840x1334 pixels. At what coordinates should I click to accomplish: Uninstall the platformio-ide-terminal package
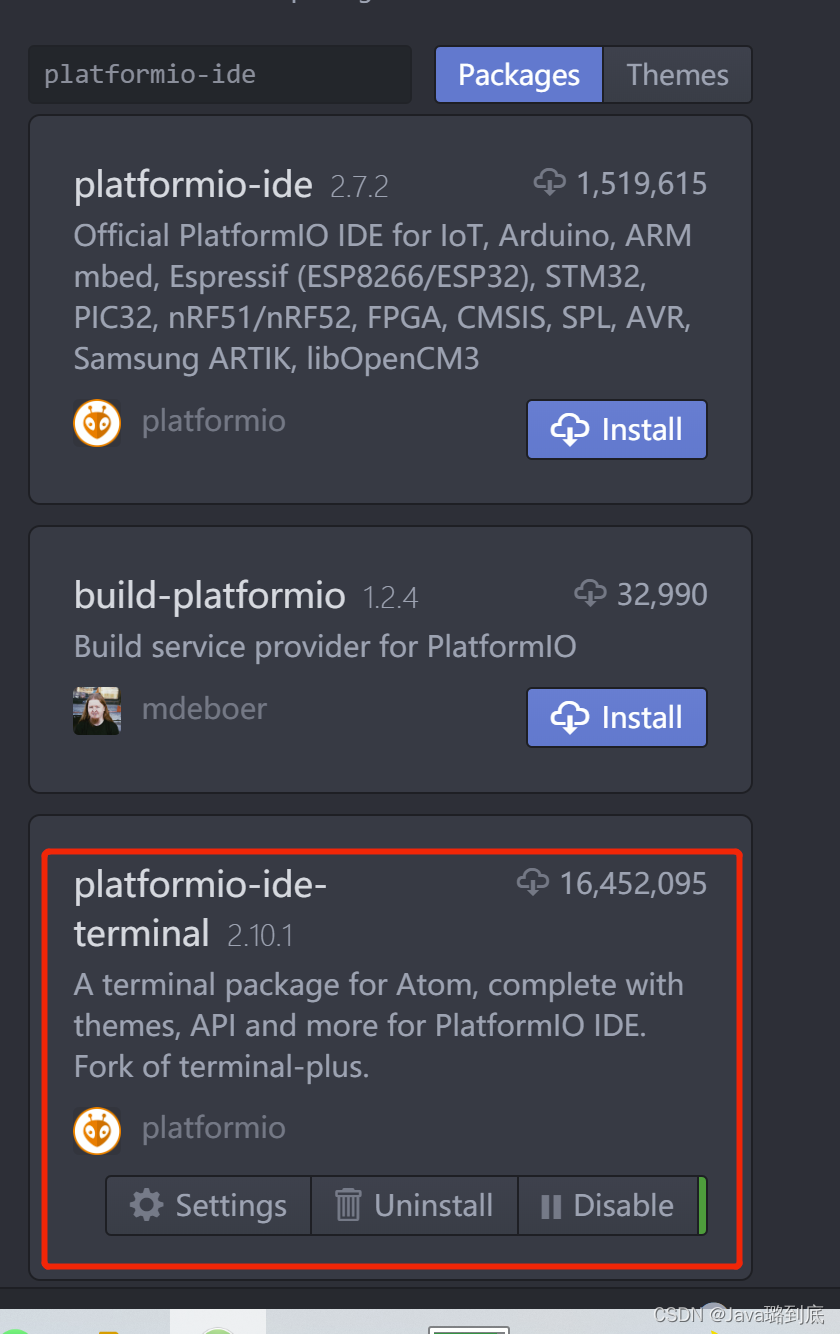[415, 1205]
